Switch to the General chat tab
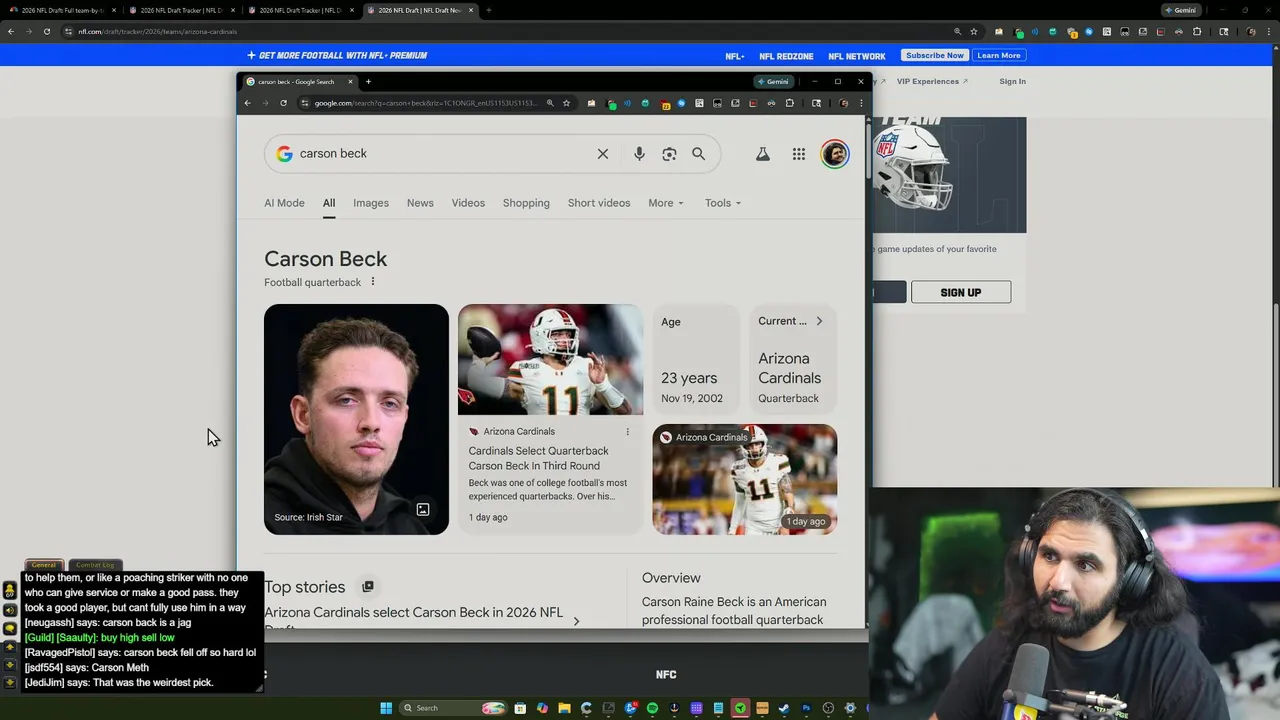The image size is (1280, 720). (43, 565)
